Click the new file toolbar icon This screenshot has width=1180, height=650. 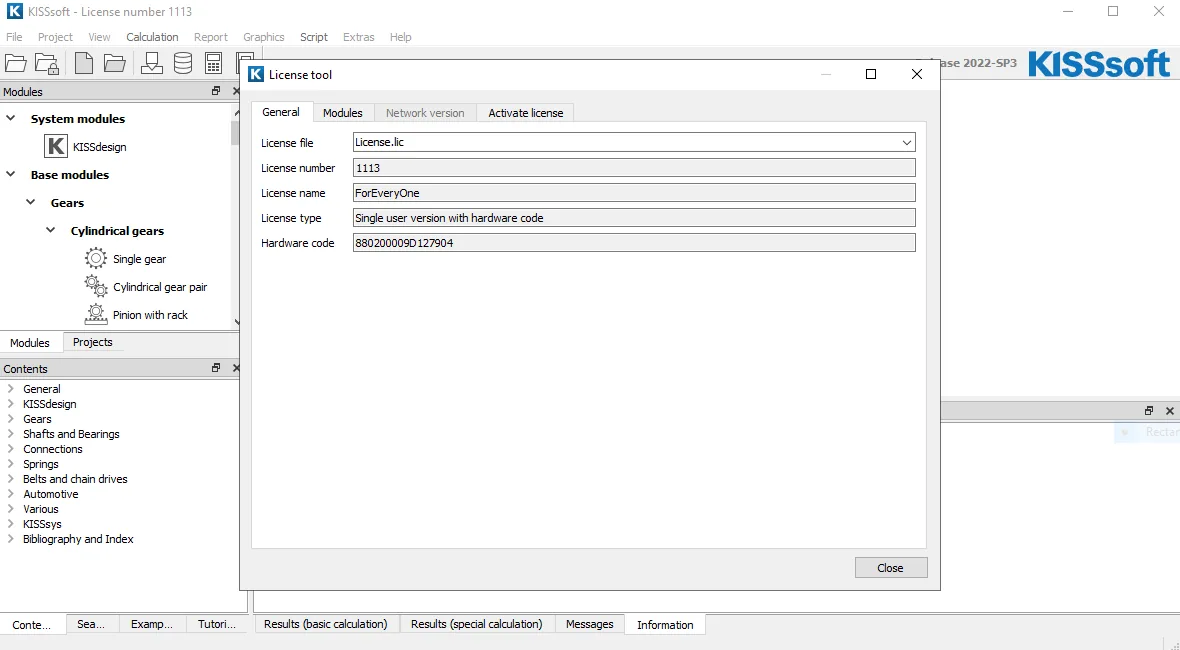click(x=84, y=63)
